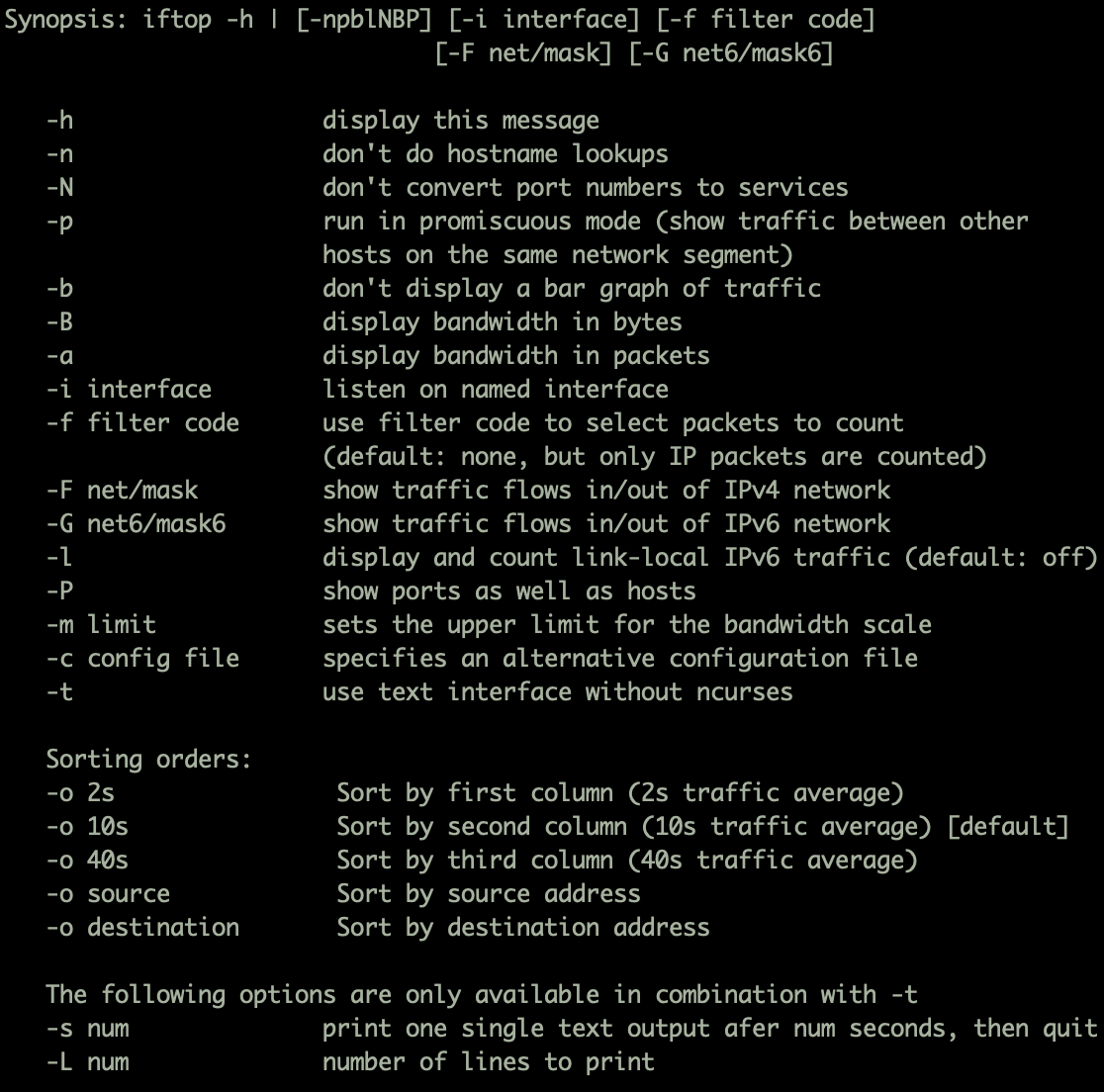
Task: Click the "-o 10s" sorting option
Action: [x=87, y=827]
